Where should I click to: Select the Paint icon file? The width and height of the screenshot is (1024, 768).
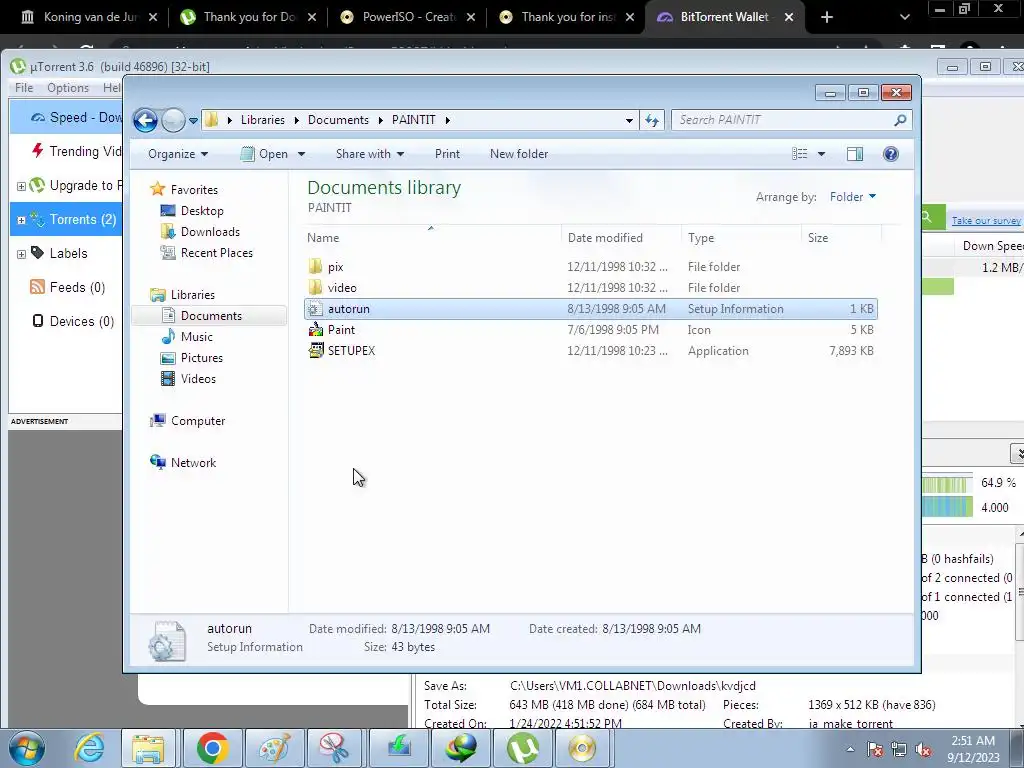click(590, 330)
